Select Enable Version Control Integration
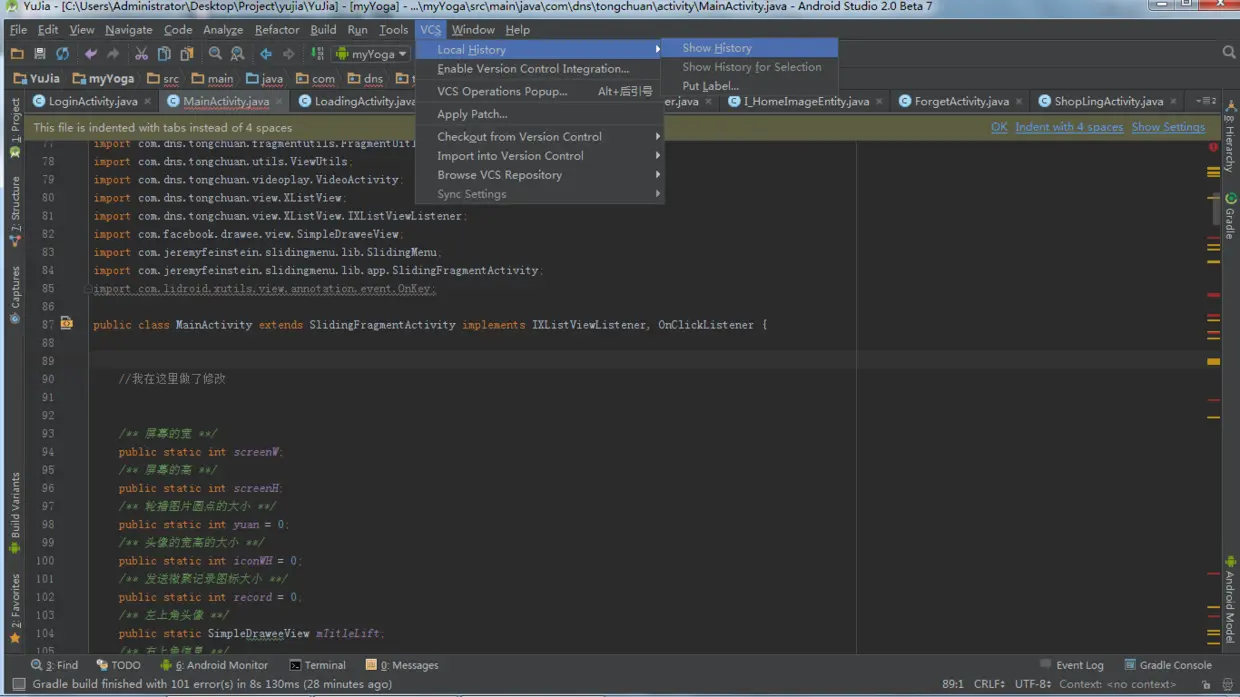The width and height of the screenshot is (1240, 697). click(x=538, y=69)
